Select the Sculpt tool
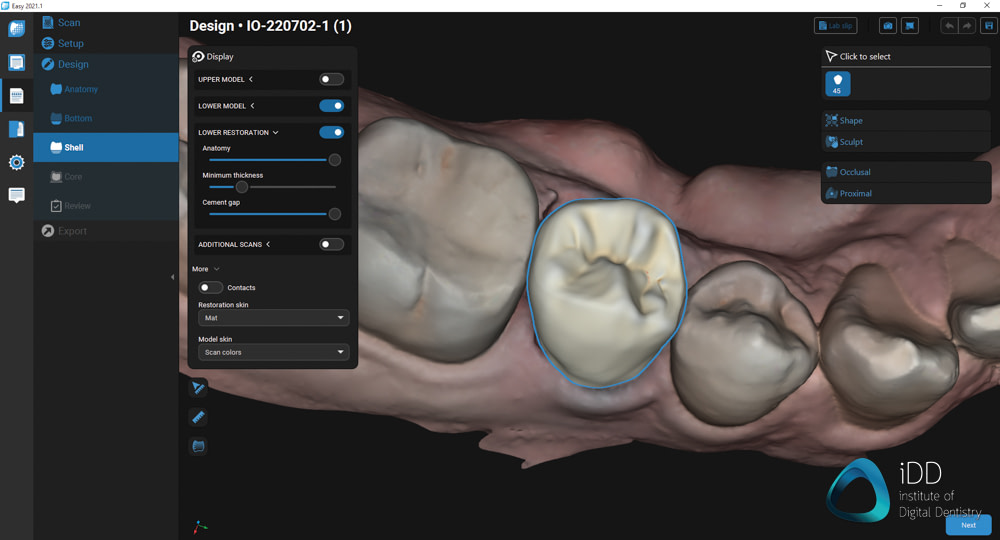The width and height of the screenshot is (1000, 540). pos(850,142)
